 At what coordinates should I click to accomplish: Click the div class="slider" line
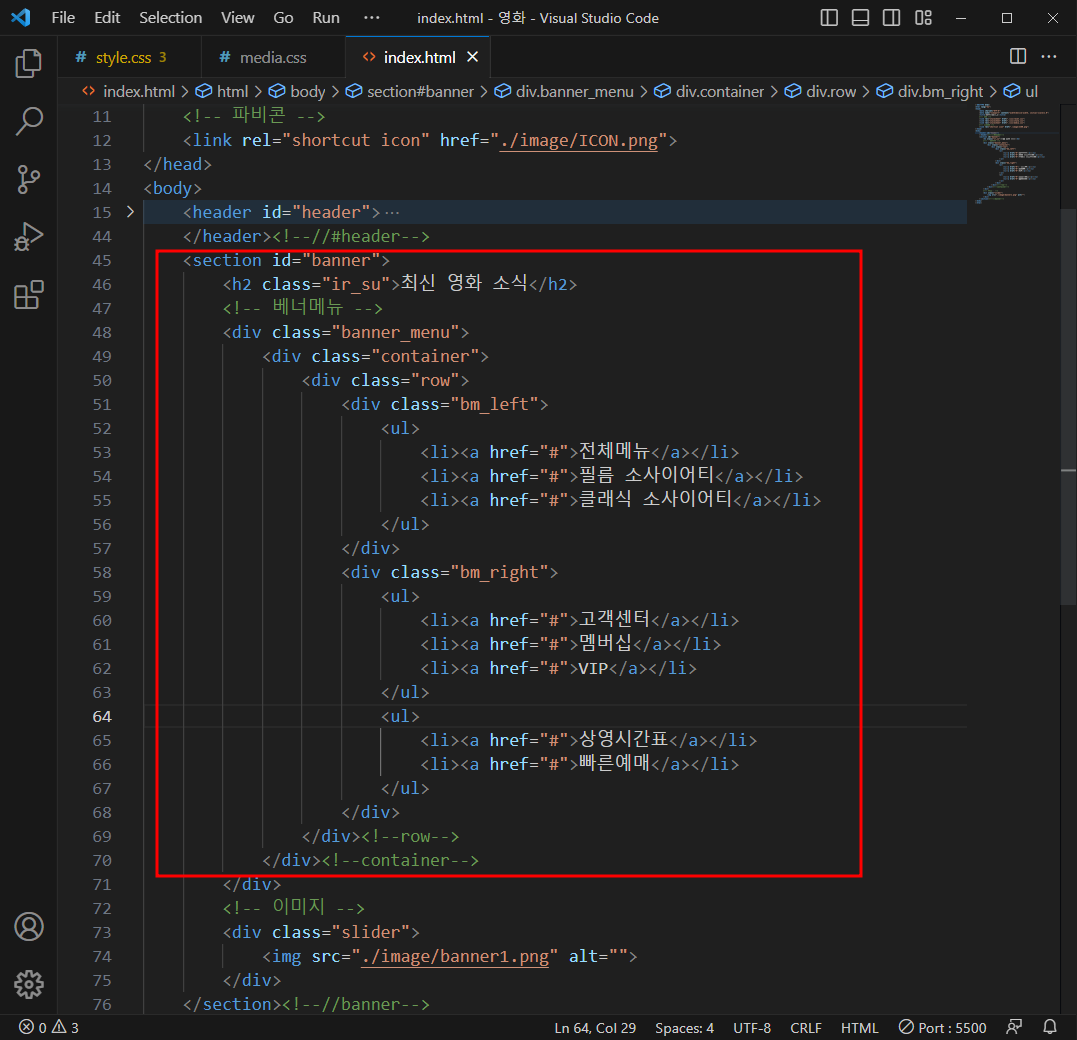(321, 932)
